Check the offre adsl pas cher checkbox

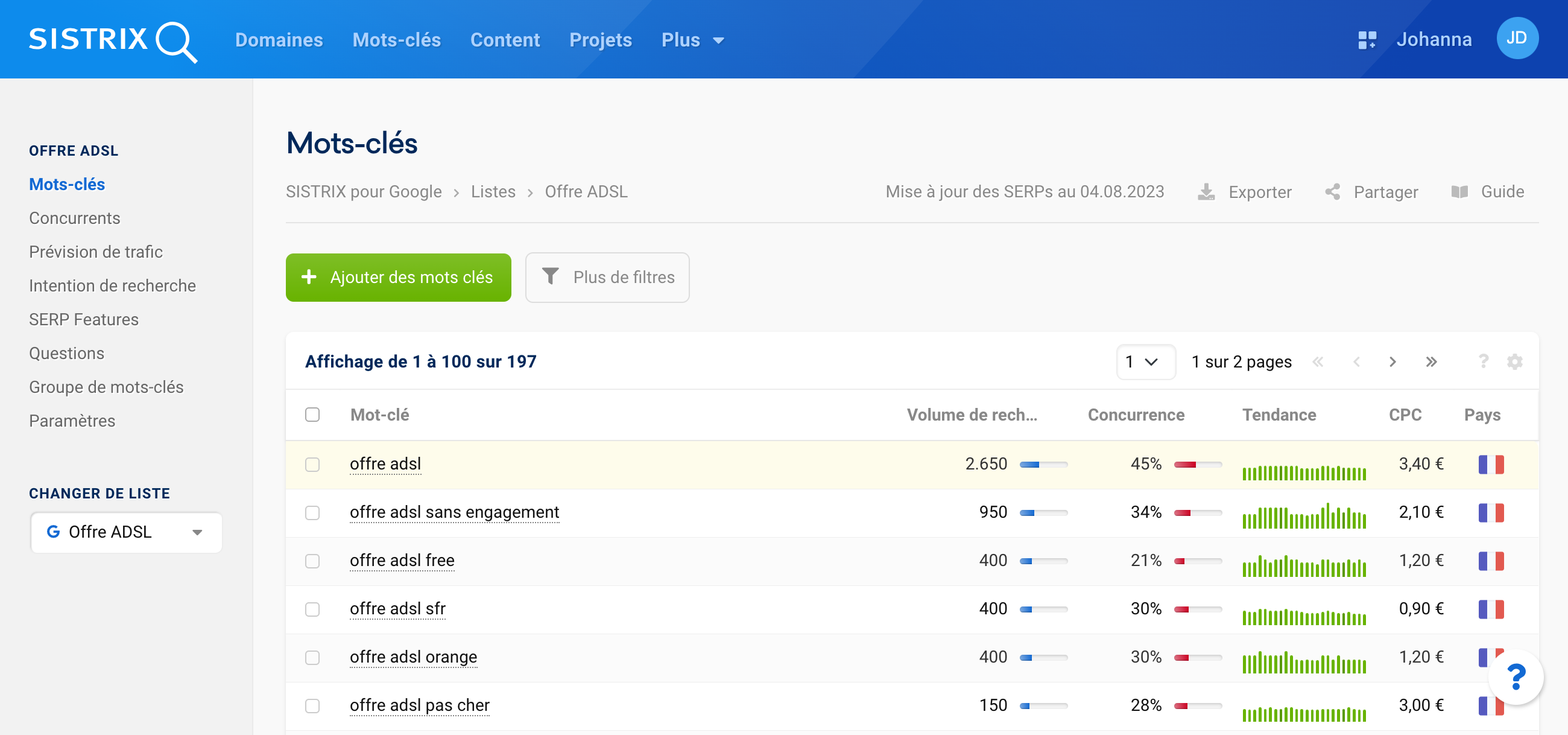point(312,706)
